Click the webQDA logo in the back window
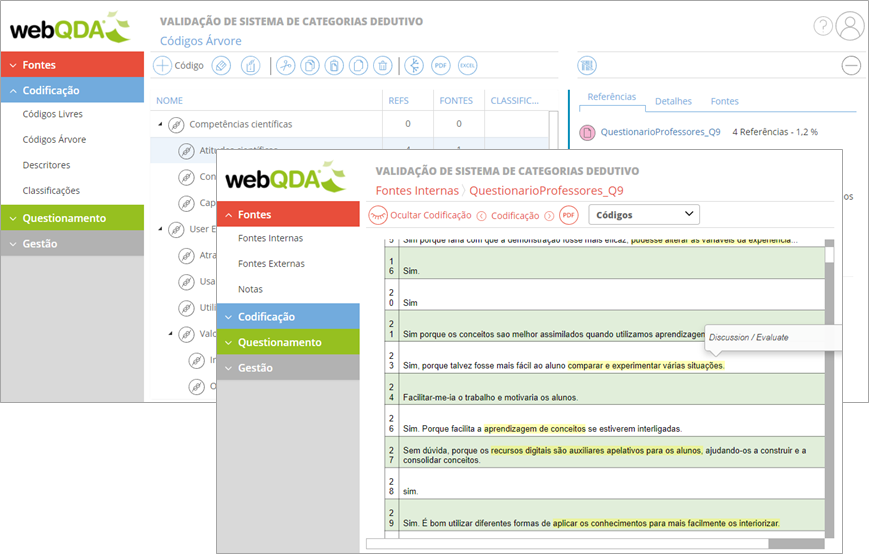This screenshot has width=869, height=554. click(x=70, y=28)
